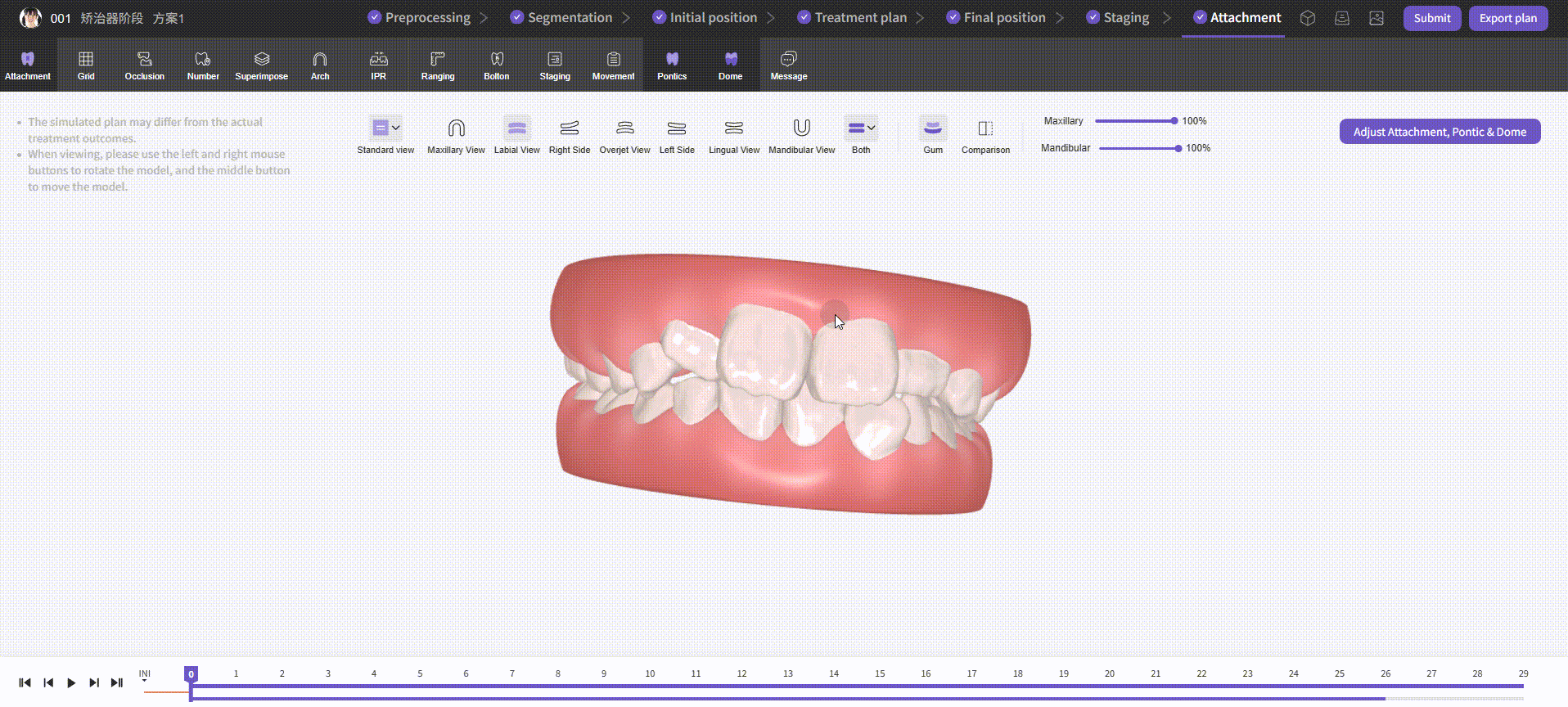
Task: Open the Arch tool
Action: coord(320,65)
